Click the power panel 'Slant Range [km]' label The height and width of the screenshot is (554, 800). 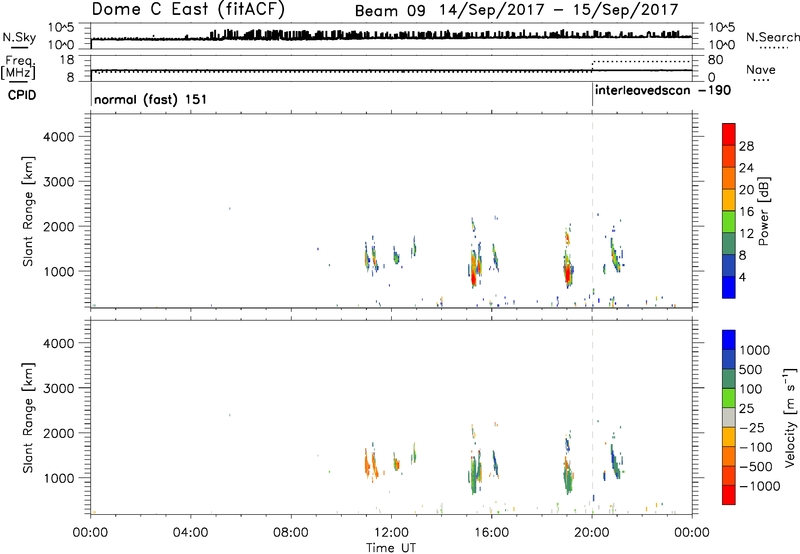point(28,211)
